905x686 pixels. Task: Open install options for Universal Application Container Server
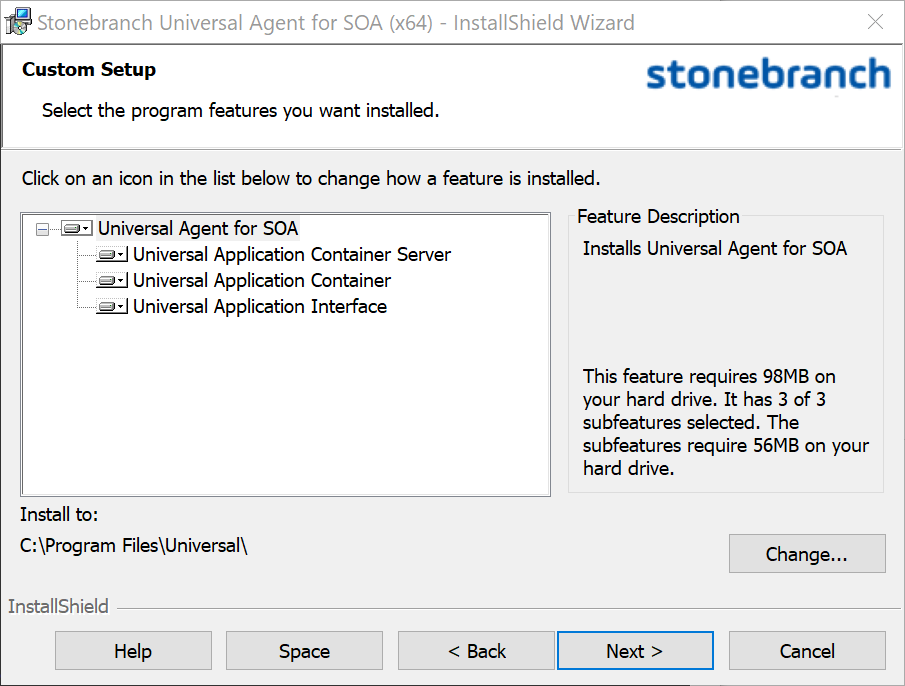(x=112, y=255)
